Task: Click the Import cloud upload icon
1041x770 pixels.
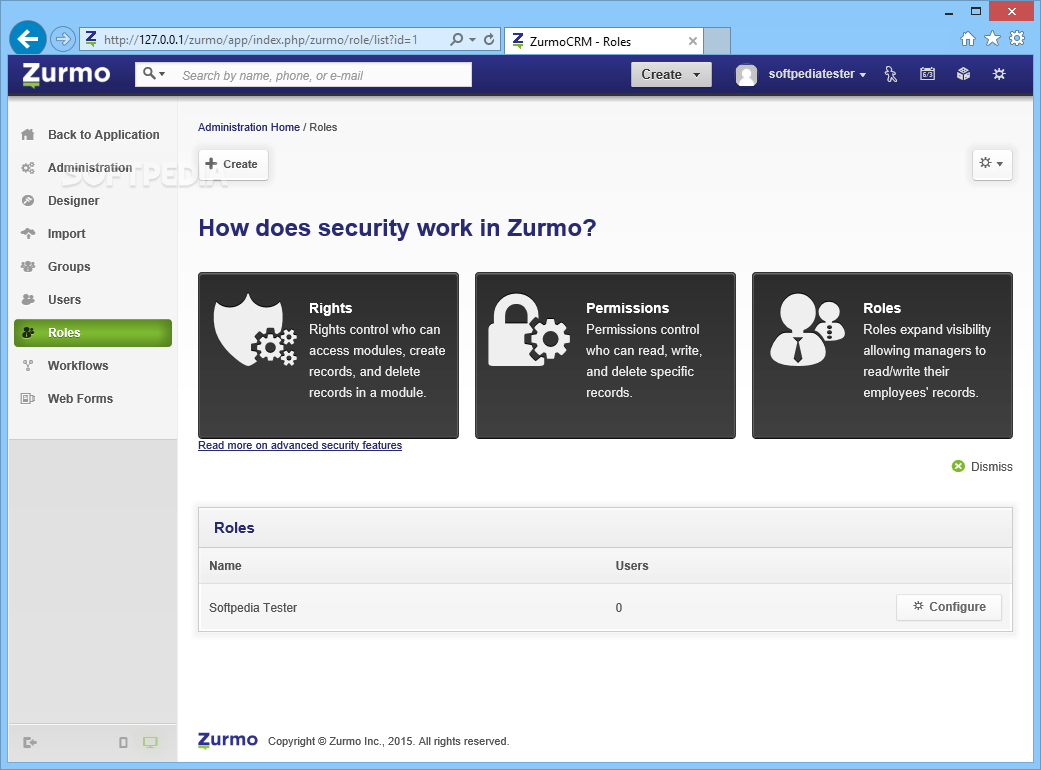Action: [x=28, y=233]
